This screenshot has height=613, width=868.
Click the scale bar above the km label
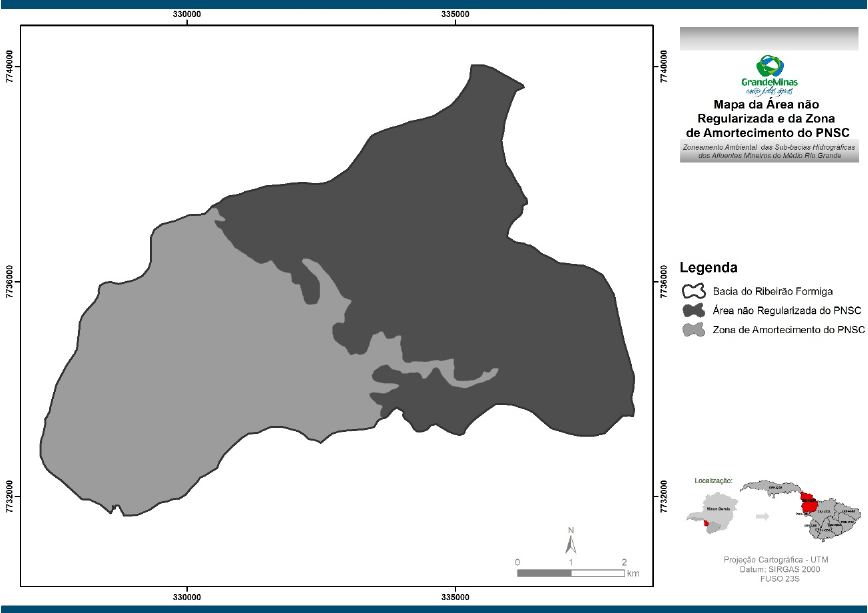(x=570, y=573)
